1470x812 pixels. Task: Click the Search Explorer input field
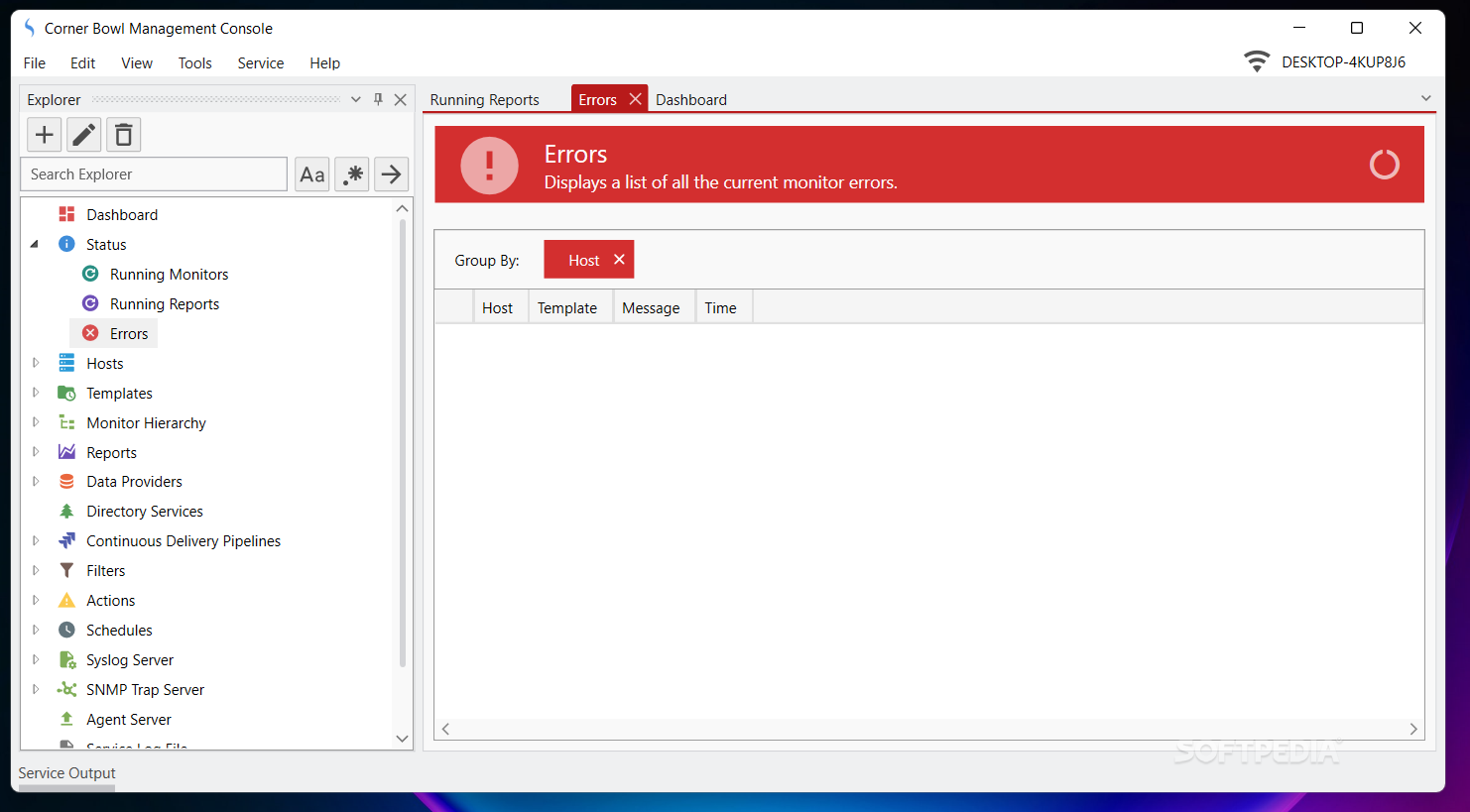tap(154, 174)
